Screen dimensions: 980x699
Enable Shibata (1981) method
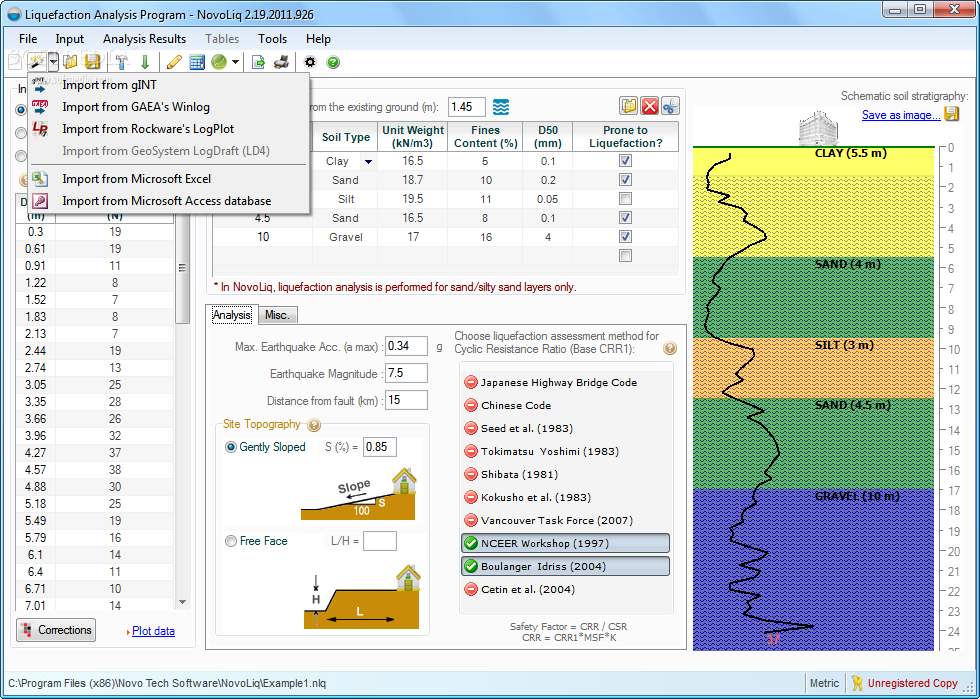[x=566, y=475]
